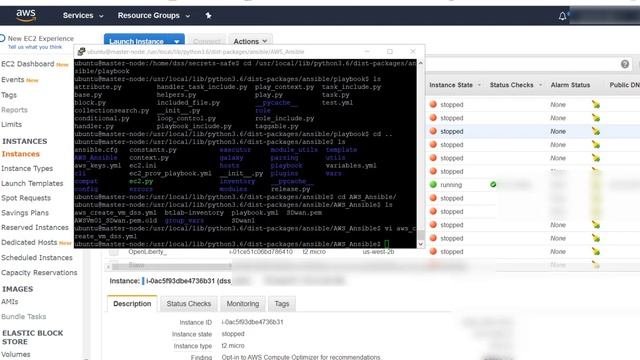Open Launch Templates in sidebar
The height and width of the screenshot is (360, 640).
coord(32,183)
